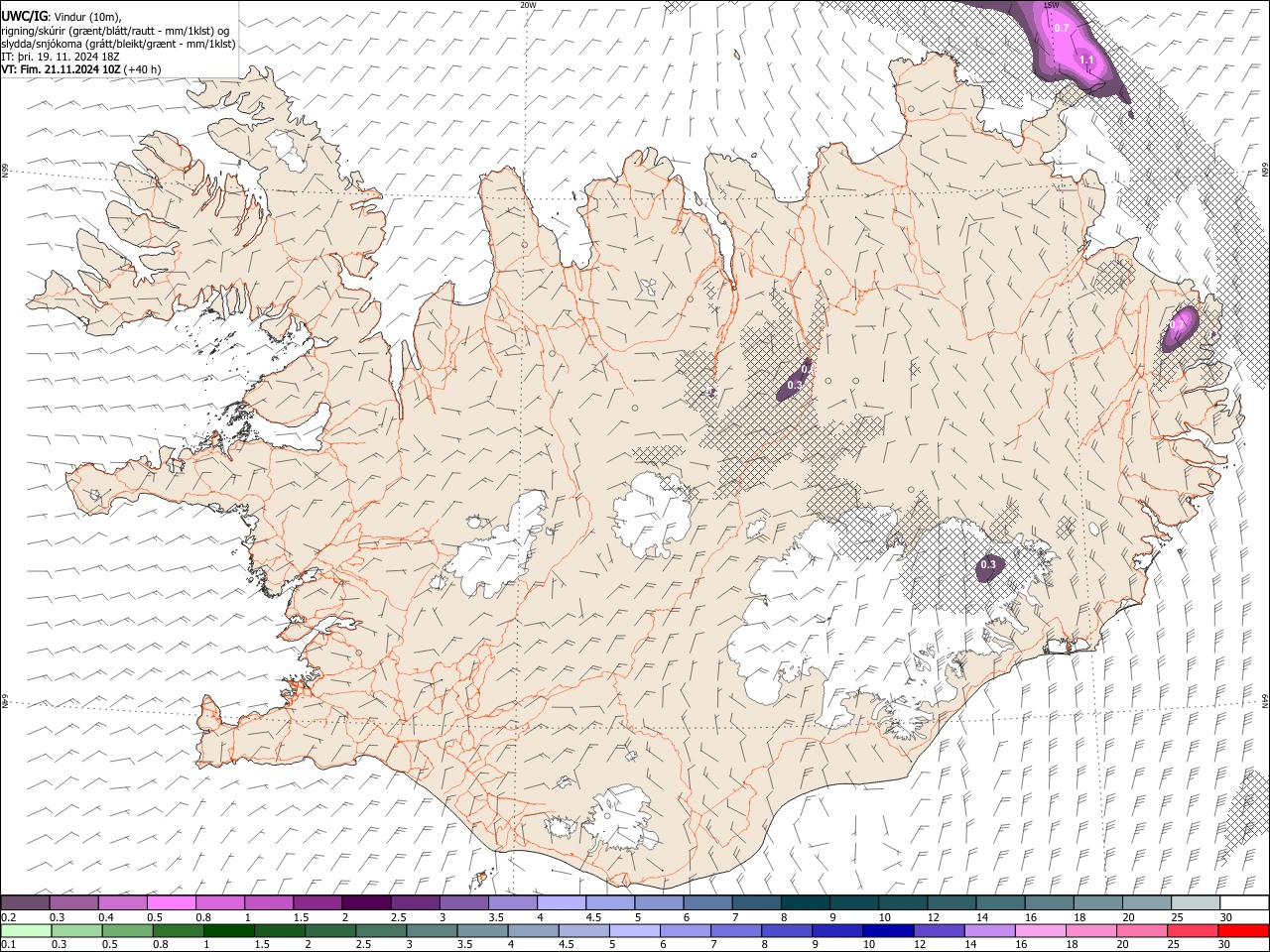The width and height of the screenshot is (1270, 952).
Task: Click the lower legend swatch between 25 and 30
Action: 1193,930
